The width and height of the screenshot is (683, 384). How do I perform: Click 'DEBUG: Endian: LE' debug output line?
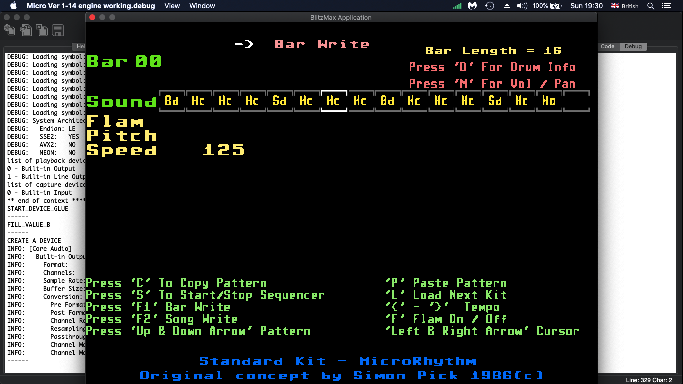[x=41, y=128]
